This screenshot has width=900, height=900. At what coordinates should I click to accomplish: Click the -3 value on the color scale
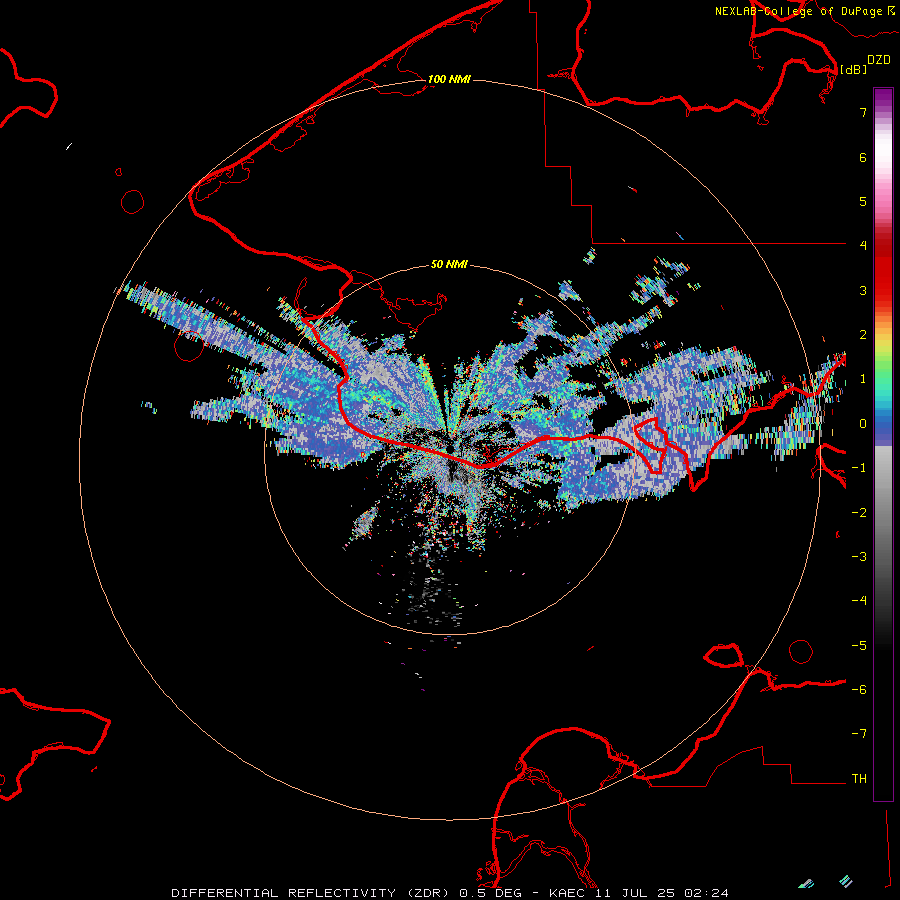[x=859, y=557]
